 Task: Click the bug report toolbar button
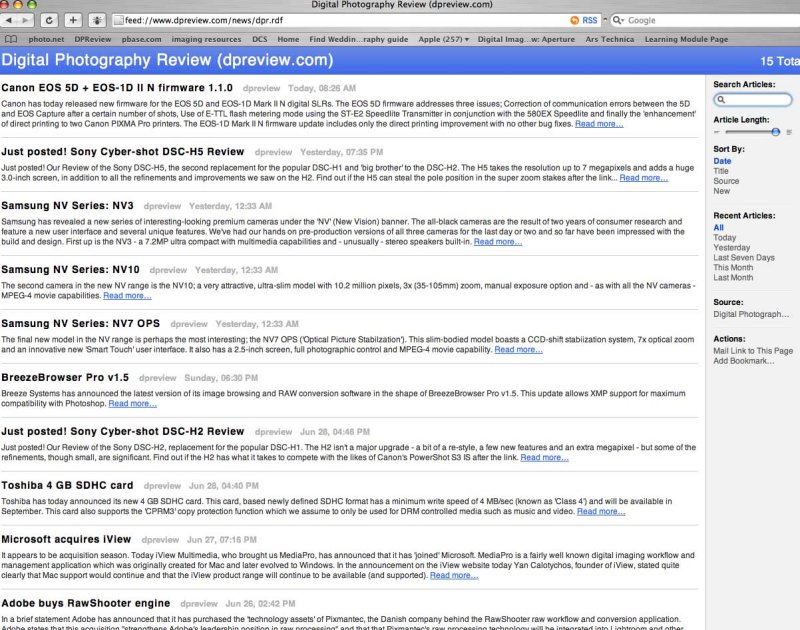click(x=97, y=20)
